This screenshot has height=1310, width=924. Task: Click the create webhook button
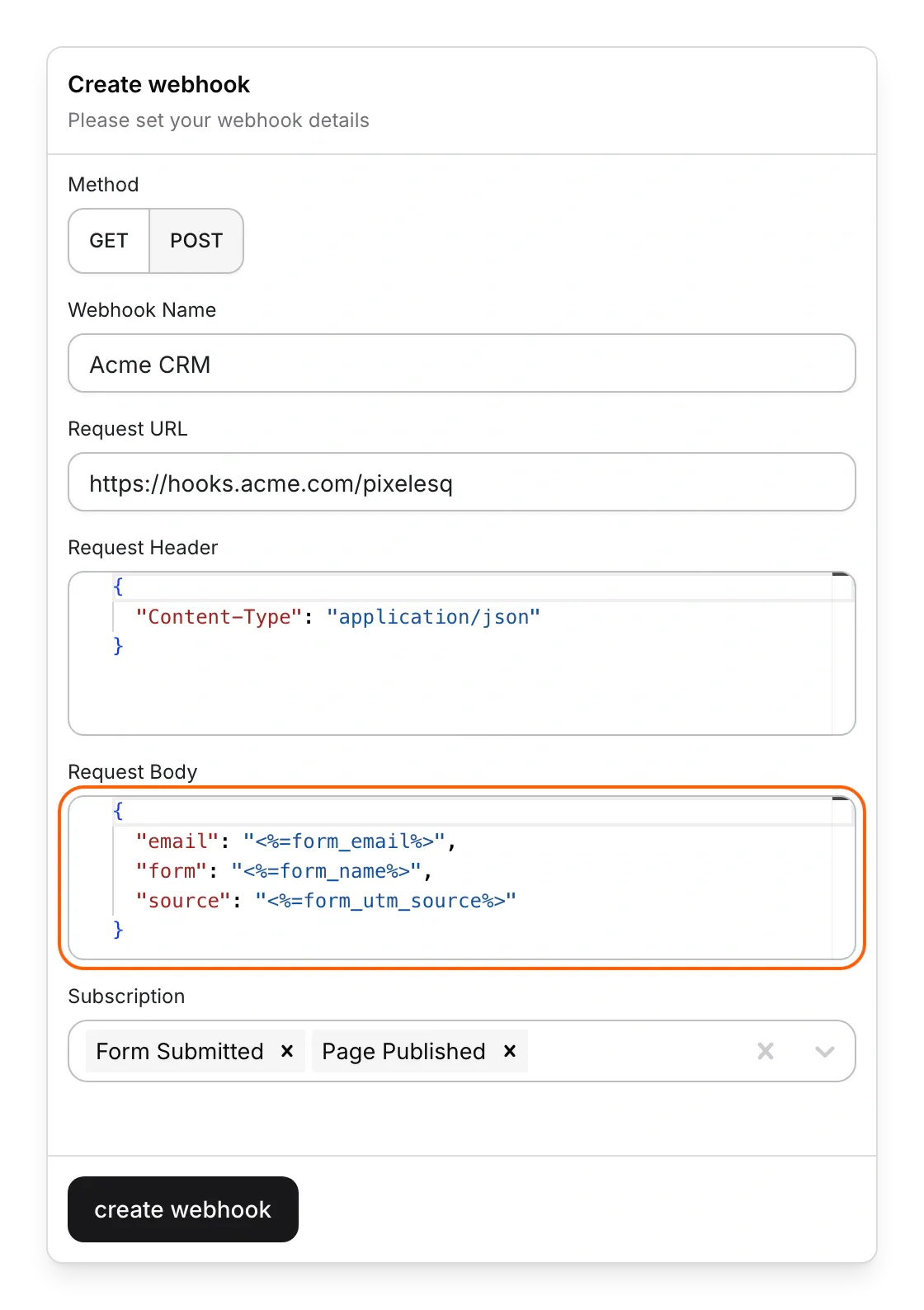pyautogui.click(x=183, y=1209)
